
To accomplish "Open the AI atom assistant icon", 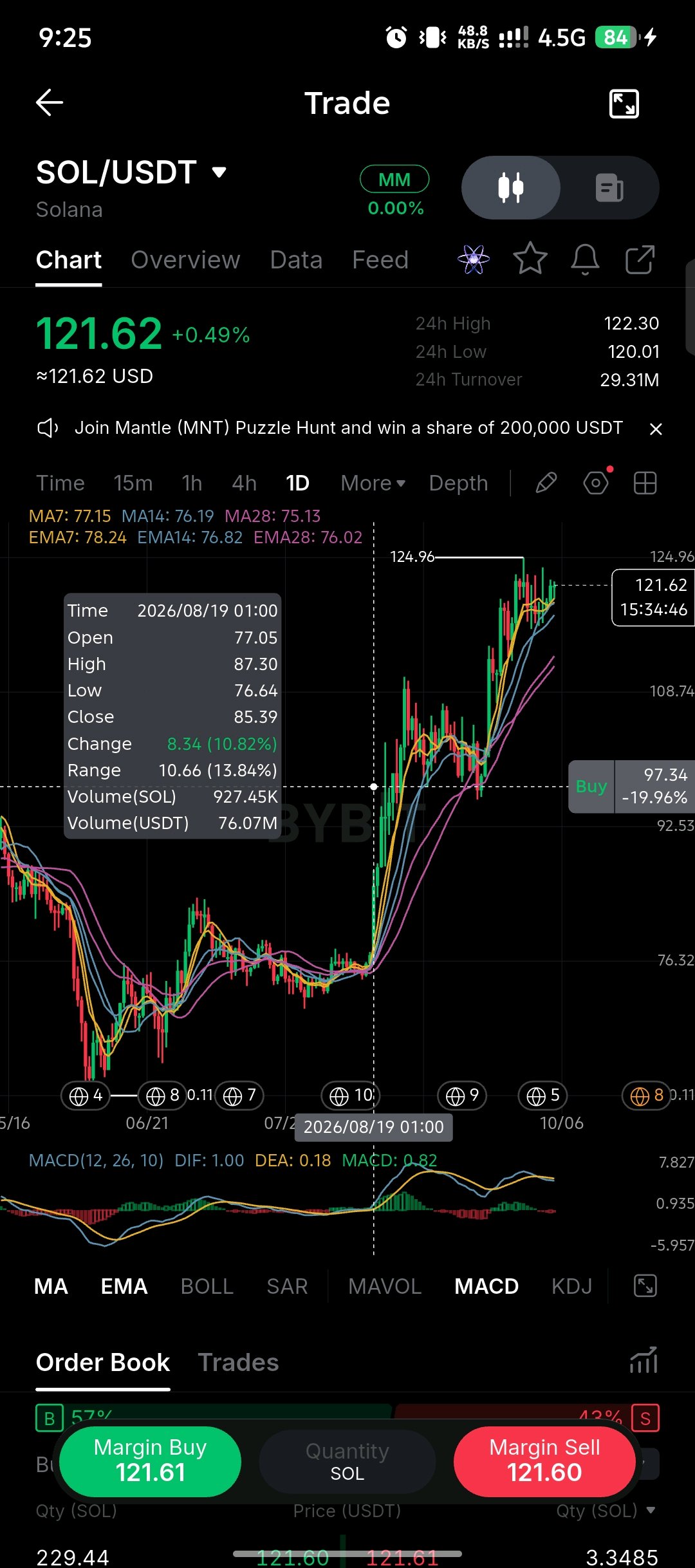I will pyautogui.click(x=474, y=259).
